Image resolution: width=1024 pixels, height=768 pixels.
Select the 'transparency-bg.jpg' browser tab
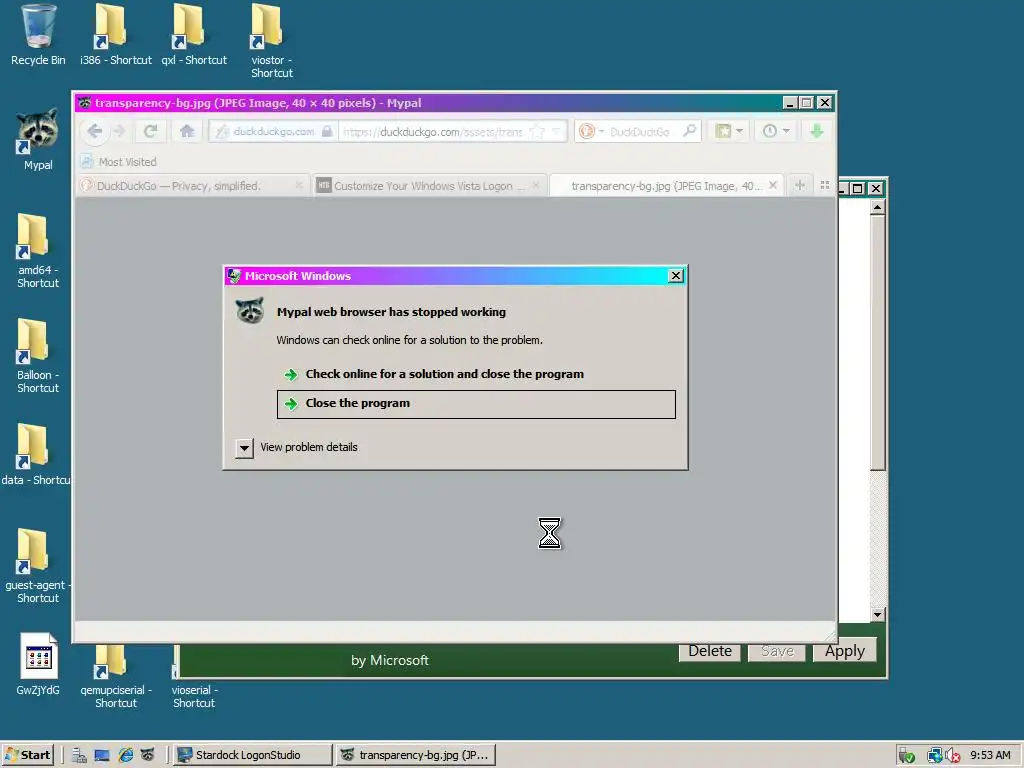click(665, 186)
